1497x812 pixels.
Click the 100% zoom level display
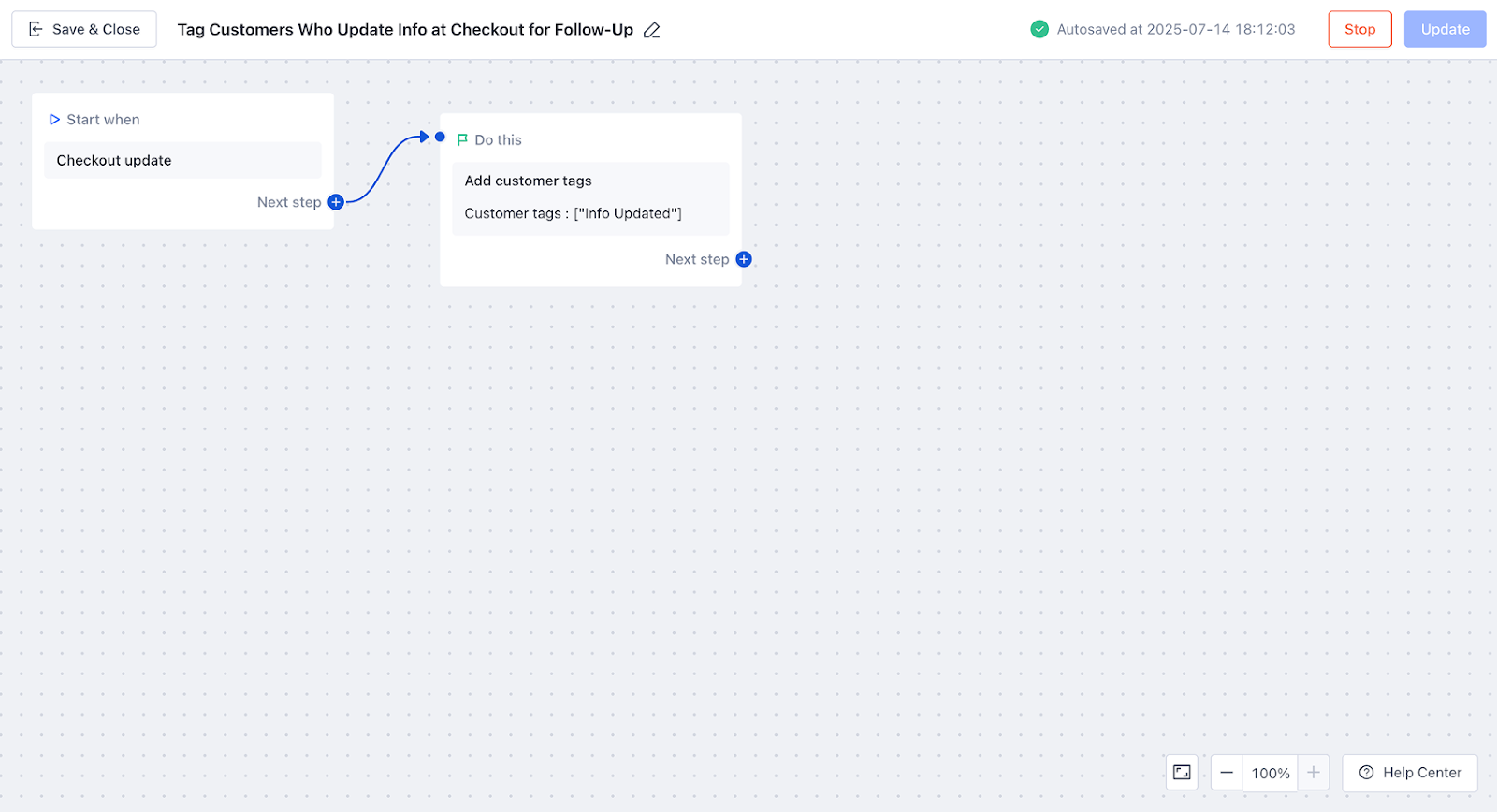pyautogui.click(x=1271, y=773)
